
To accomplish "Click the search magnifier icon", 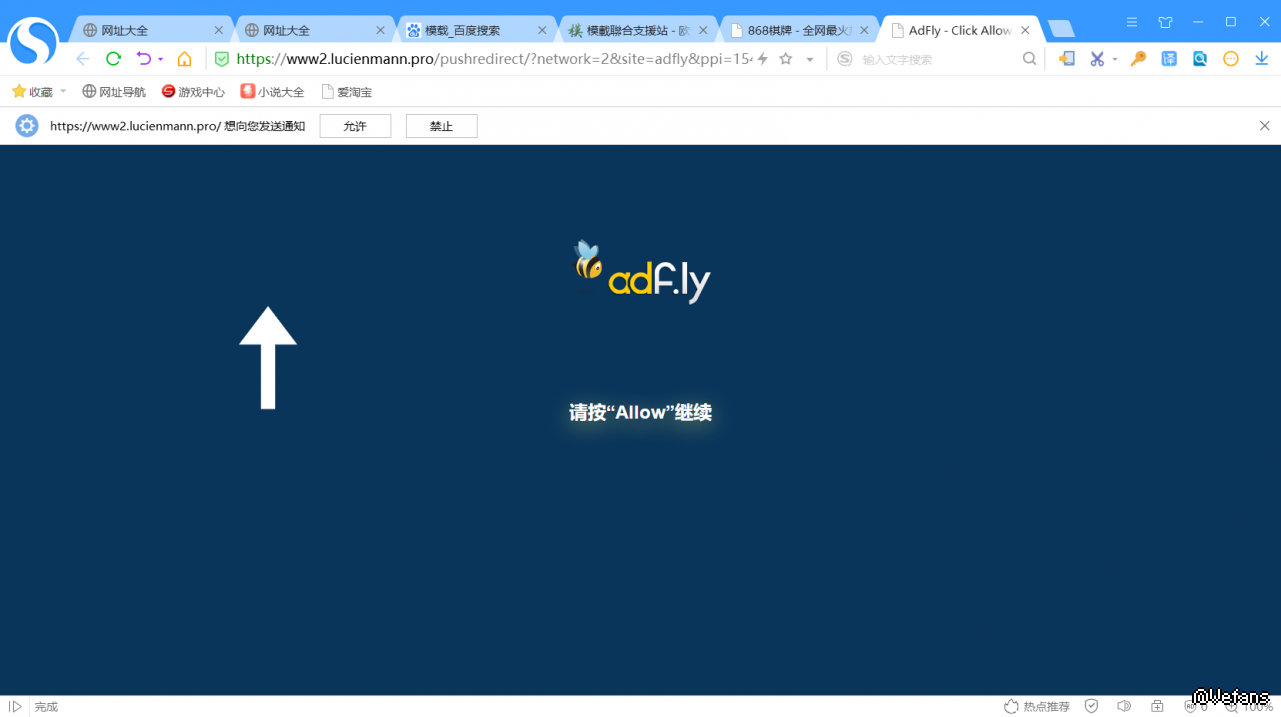I will [1029, 59].
